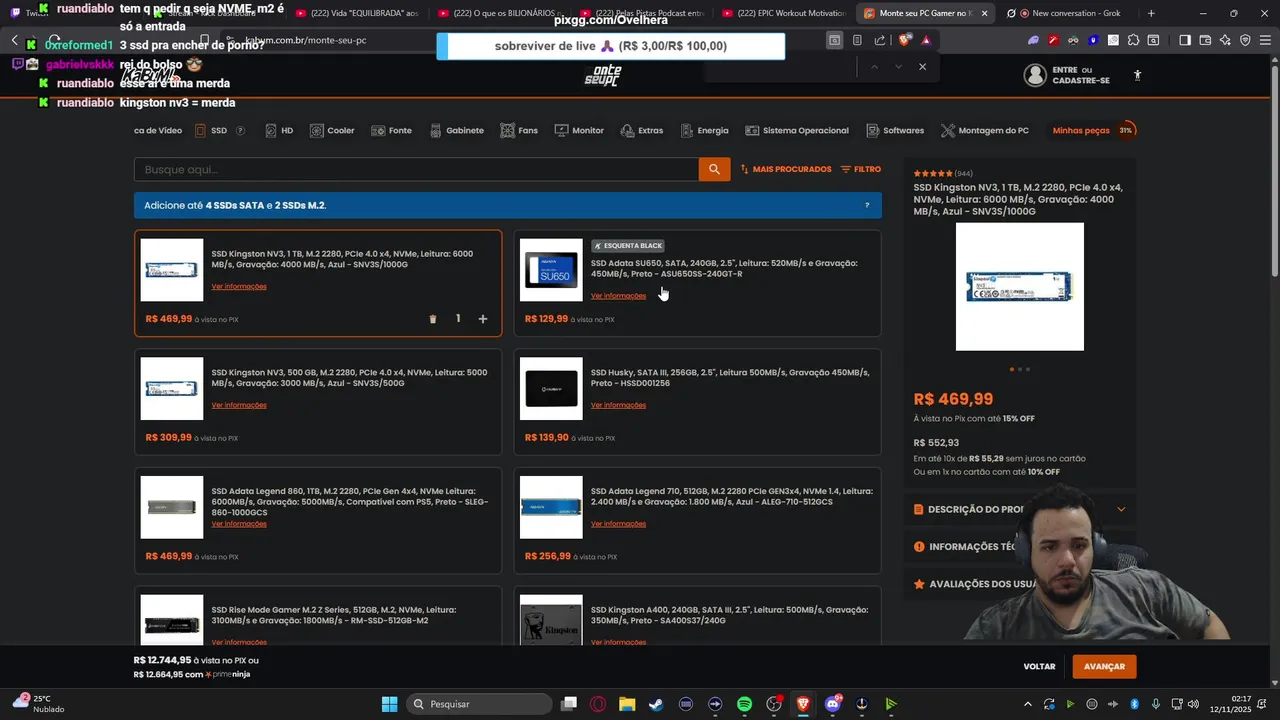
Task: View info link for Kingston NV3 1TB
Action: [239, 287]
